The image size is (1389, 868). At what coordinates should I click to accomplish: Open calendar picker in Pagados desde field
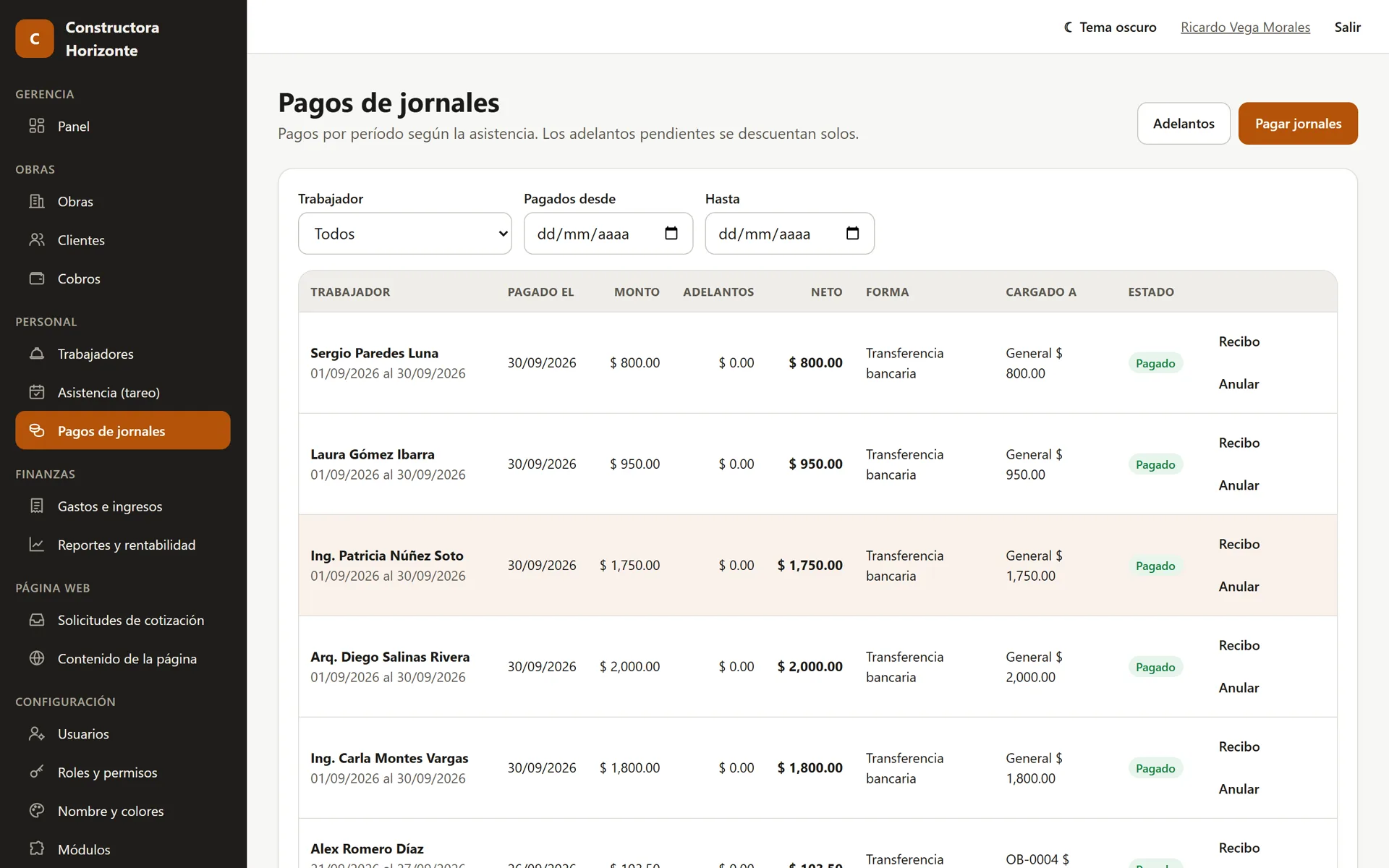[671, 233]
